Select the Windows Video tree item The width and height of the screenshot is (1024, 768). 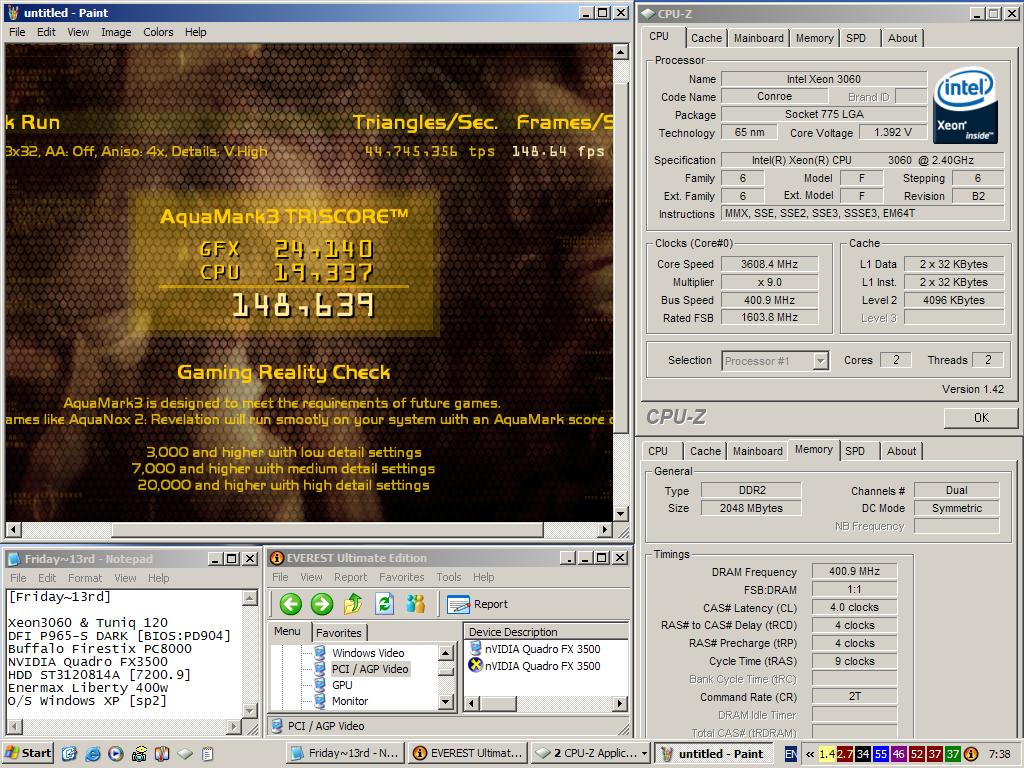[x=368, y=652]
